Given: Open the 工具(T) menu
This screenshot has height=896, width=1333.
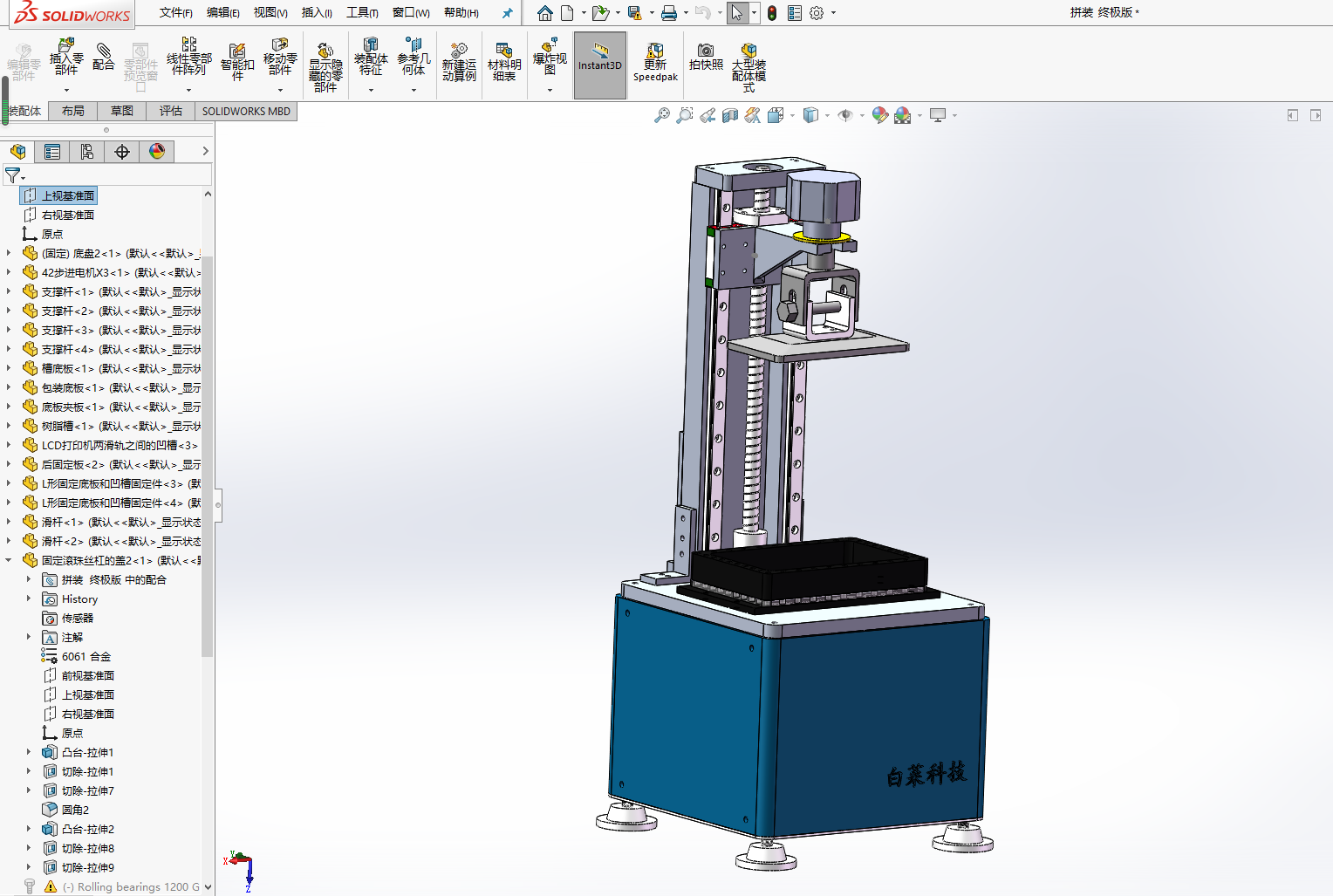Looking at the screenshot, I should tap(362, 12).
